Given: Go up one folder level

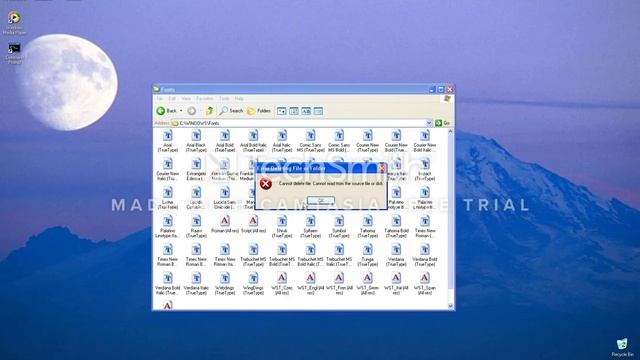Looking at the screenshot, I should 209,111.
